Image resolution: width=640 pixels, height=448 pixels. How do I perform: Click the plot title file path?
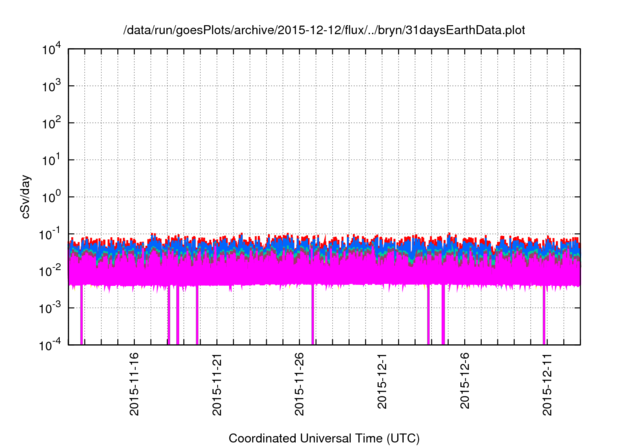coord(324,30)
